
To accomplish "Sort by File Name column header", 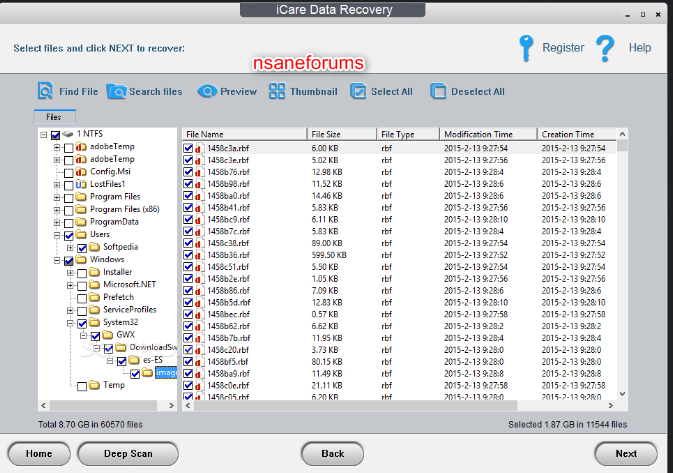I will pos(245,134).
